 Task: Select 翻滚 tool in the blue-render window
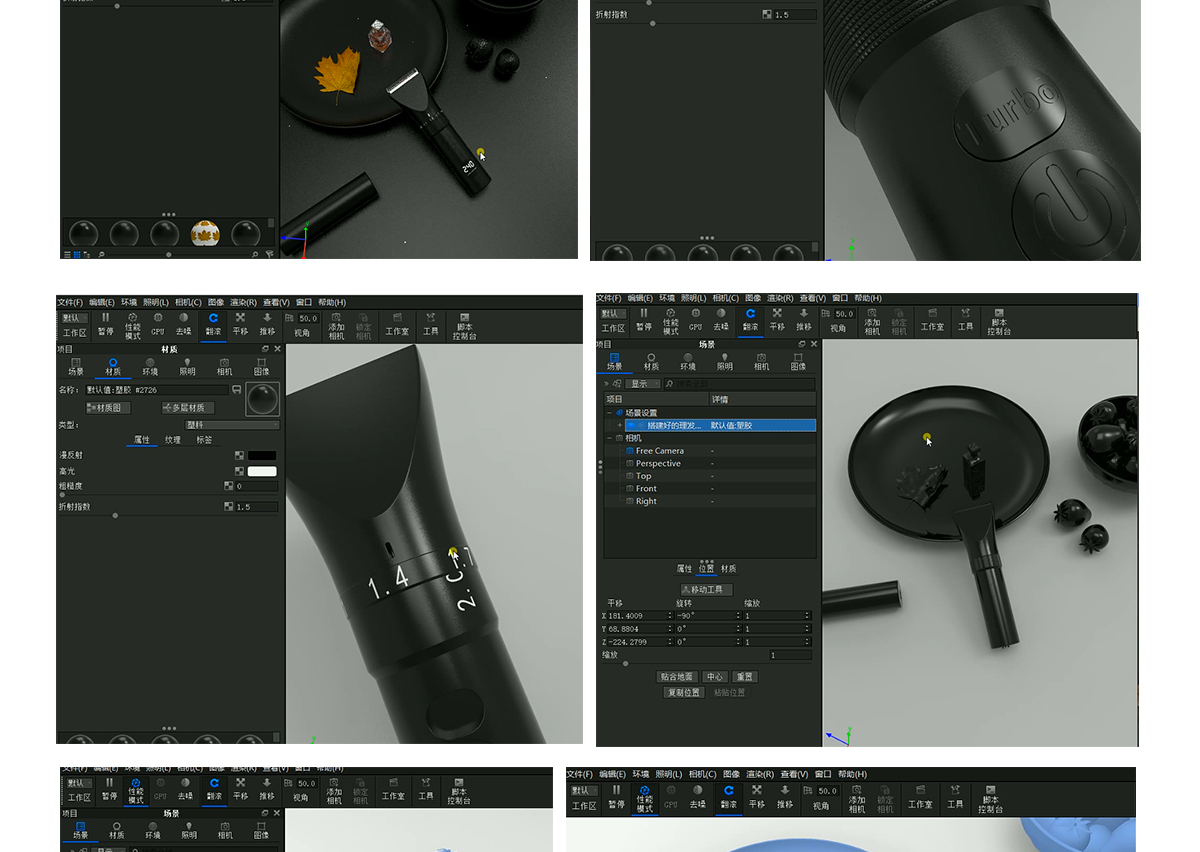(728, 797)
